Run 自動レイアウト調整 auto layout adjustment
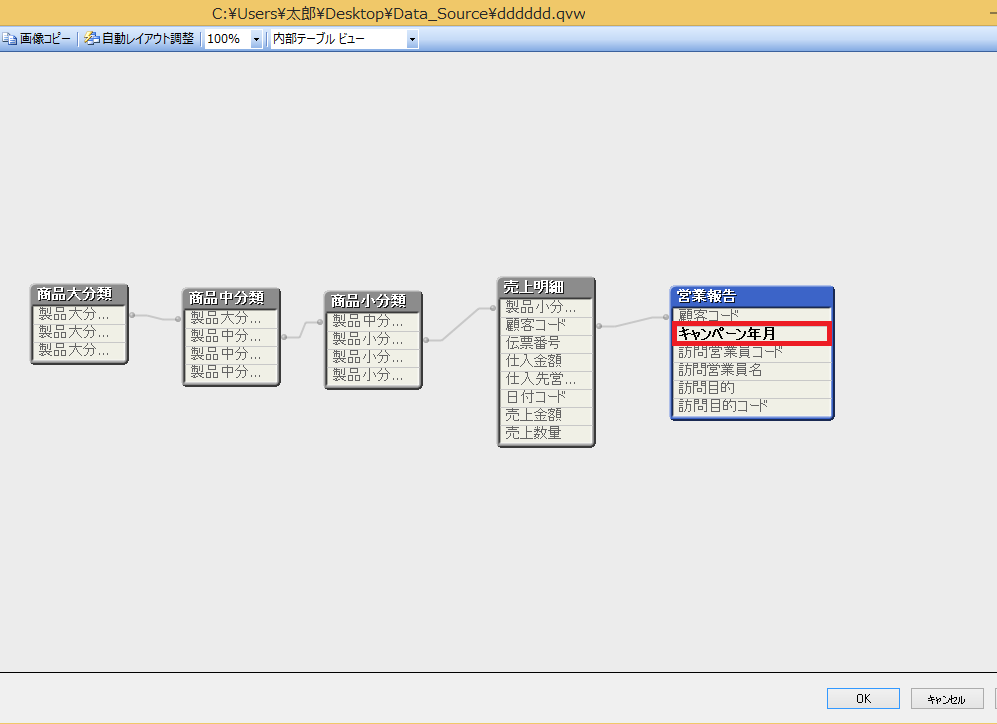The image size is (997, 724). point(139,39)
